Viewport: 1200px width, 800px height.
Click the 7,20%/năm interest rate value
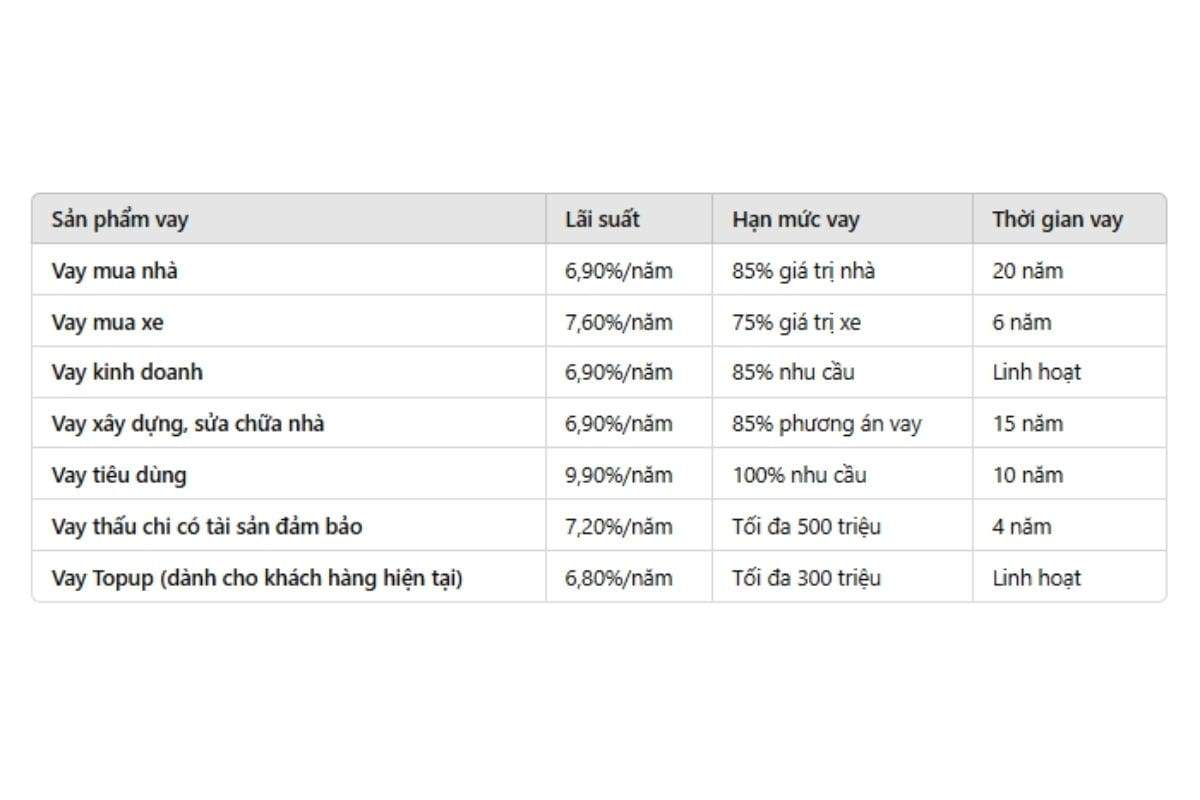[618, 526]
